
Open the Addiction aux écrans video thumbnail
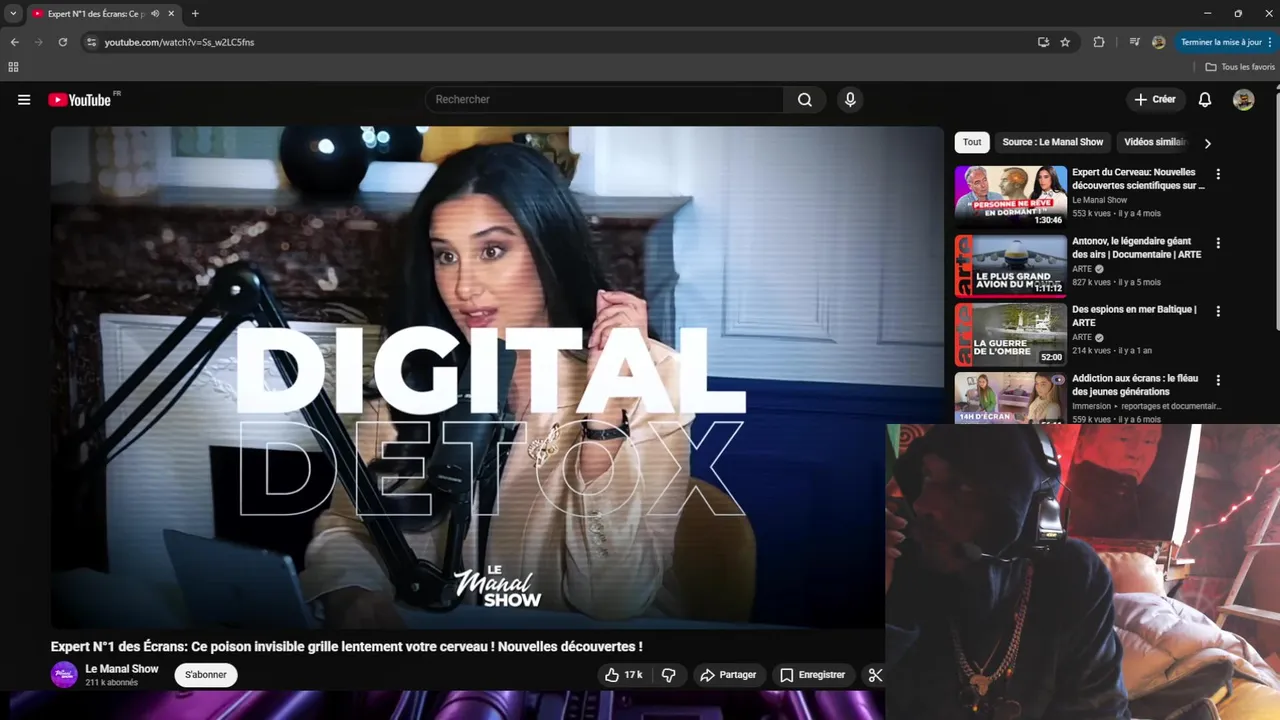(x=1010, y=398)
